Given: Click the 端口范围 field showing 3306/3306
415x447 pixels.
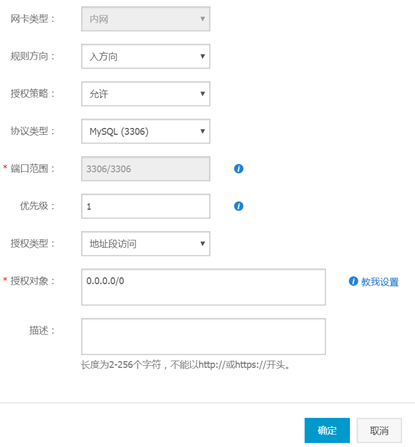Looking at the screenshot, I should coord(146,169).
